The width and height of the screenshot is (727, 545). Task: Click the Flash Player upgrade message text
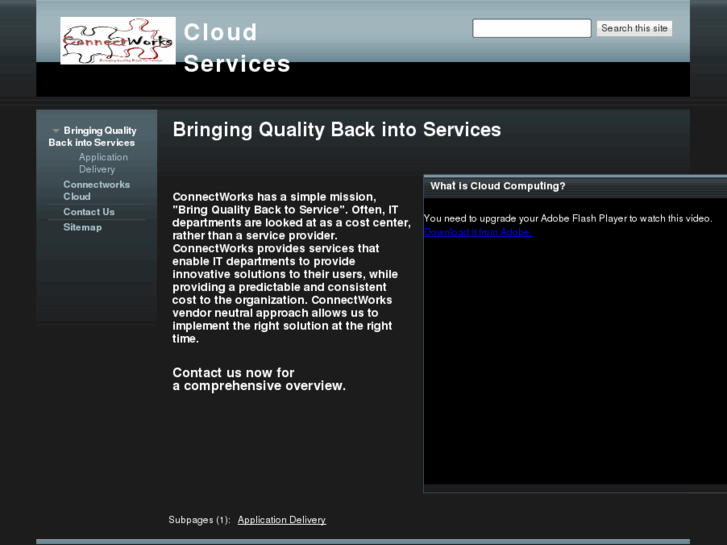click(x=568, y=218)
